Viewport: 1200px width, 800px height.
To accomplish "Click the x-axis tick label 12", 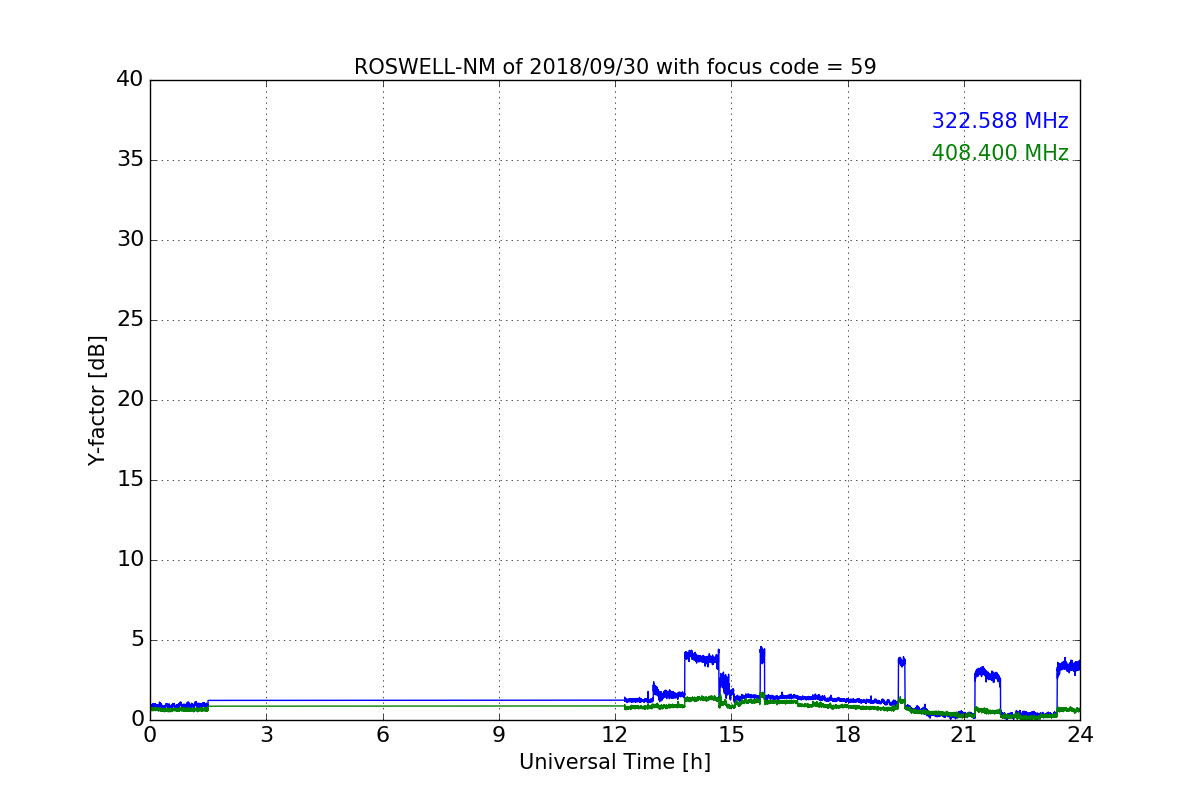I will point(615,735).
